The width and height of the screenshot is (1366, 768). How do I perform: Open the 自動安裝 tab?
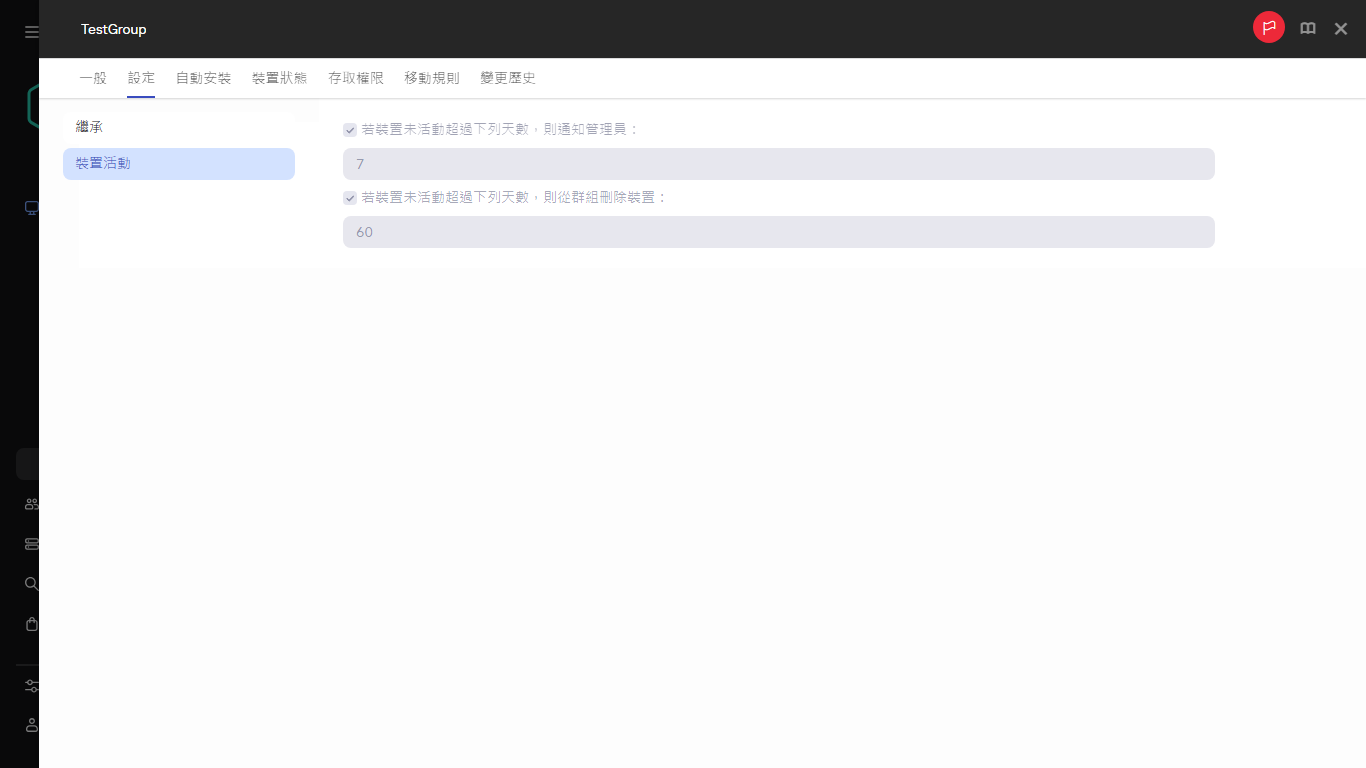[x=203, y=77]
